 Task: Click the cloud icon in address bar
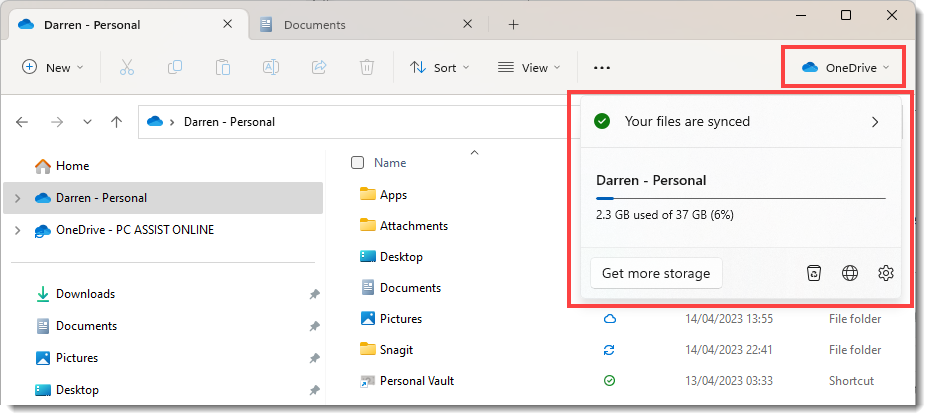[x=155, y=122]
